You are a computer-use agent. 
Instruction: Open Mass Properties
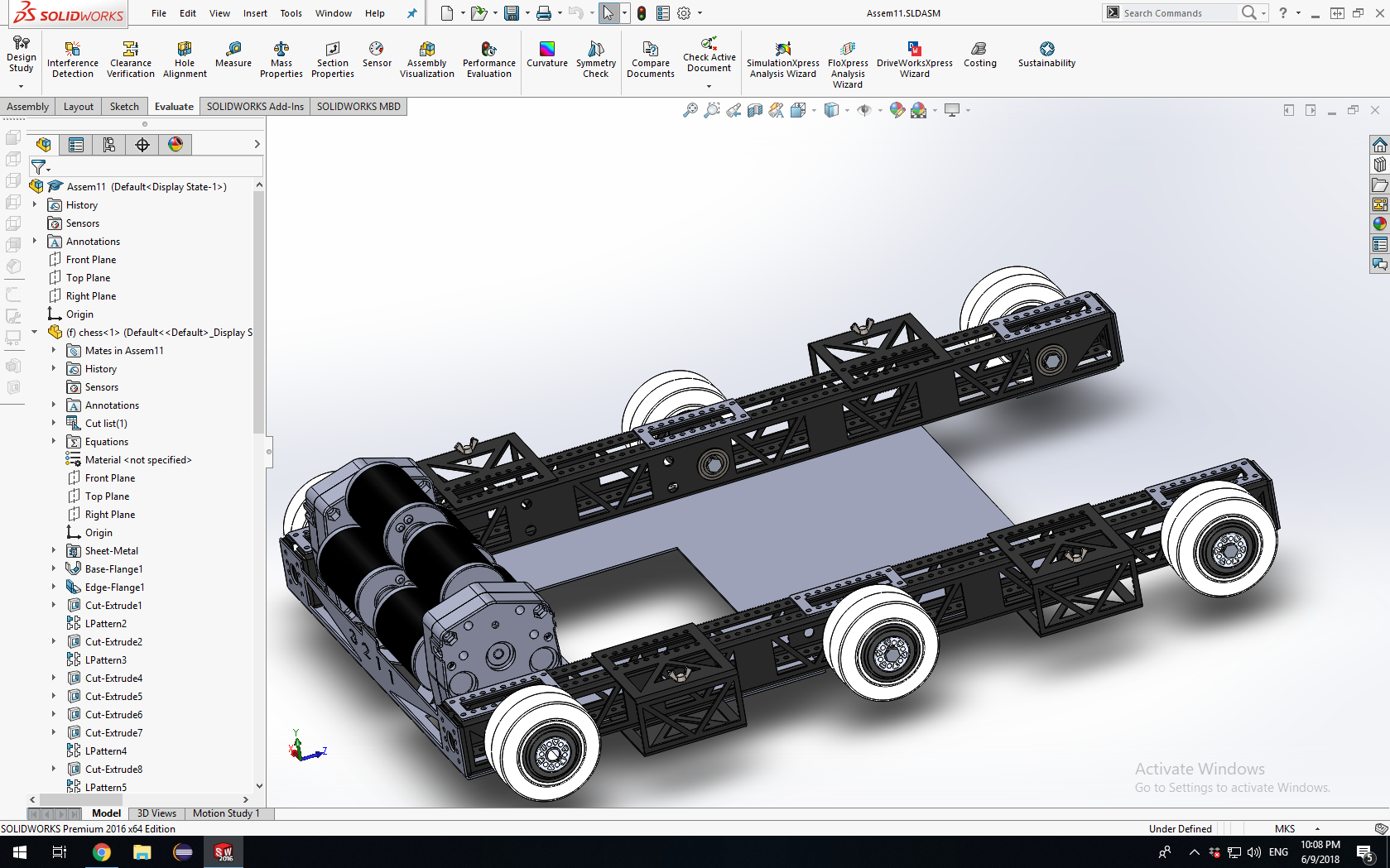[281, 60]
